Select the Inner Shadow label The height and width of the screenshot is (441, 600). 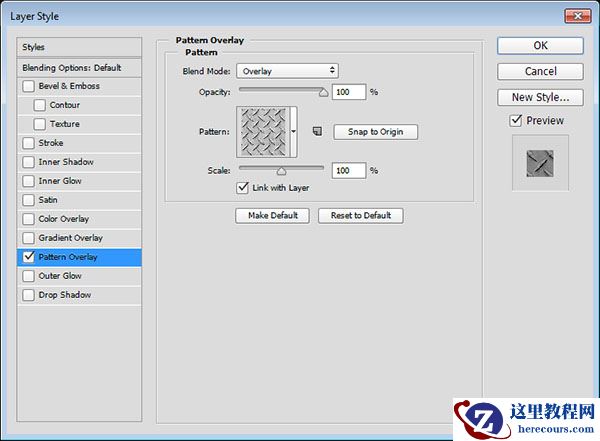click(66, 162)
